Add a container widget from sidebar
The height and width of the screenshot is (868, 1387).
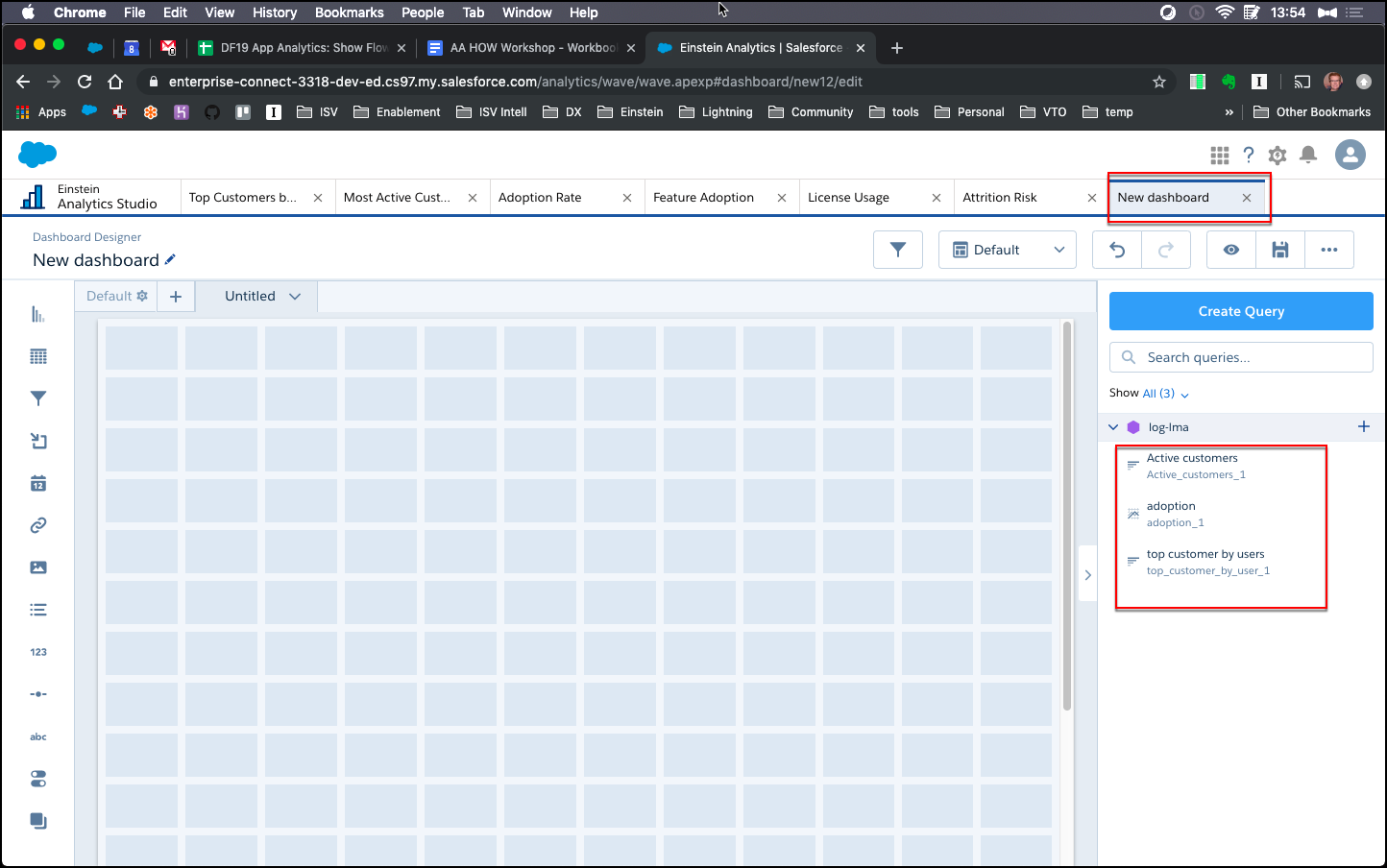coord(38,821)
